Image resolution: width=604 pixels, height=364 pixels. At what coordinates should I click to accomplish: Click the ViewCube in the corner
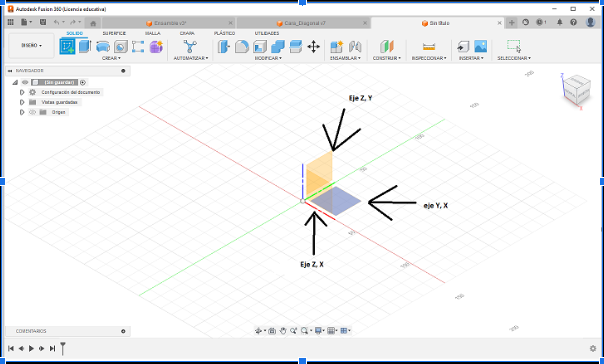[577, 89]
